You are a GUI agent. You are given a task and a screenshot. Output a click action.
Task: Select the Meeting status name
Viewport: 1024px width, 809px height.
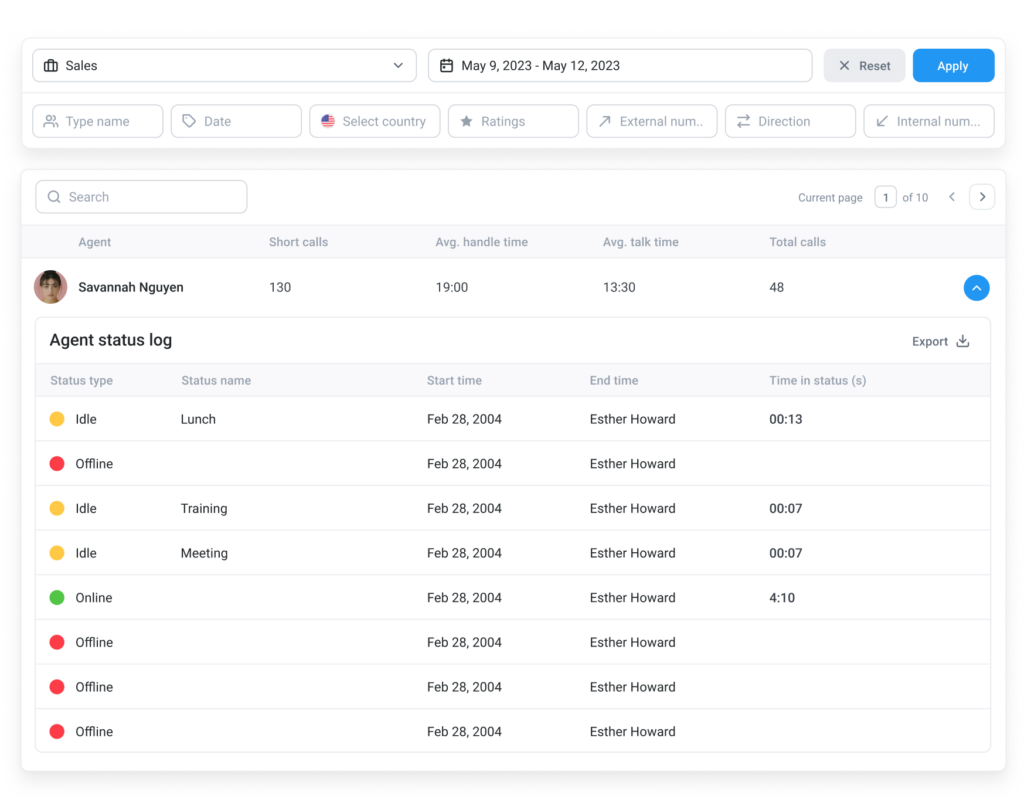point(204,553)
